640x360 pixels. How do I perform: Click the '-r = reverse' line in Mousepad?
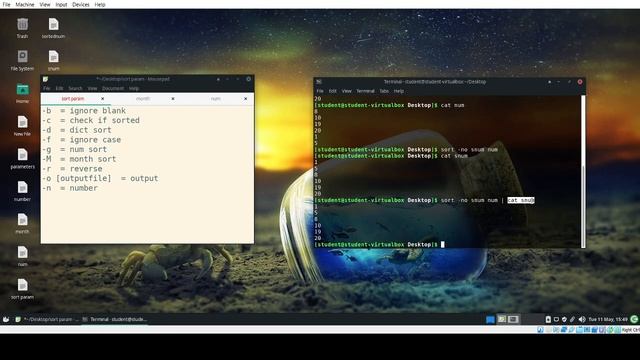pos(72,169)
